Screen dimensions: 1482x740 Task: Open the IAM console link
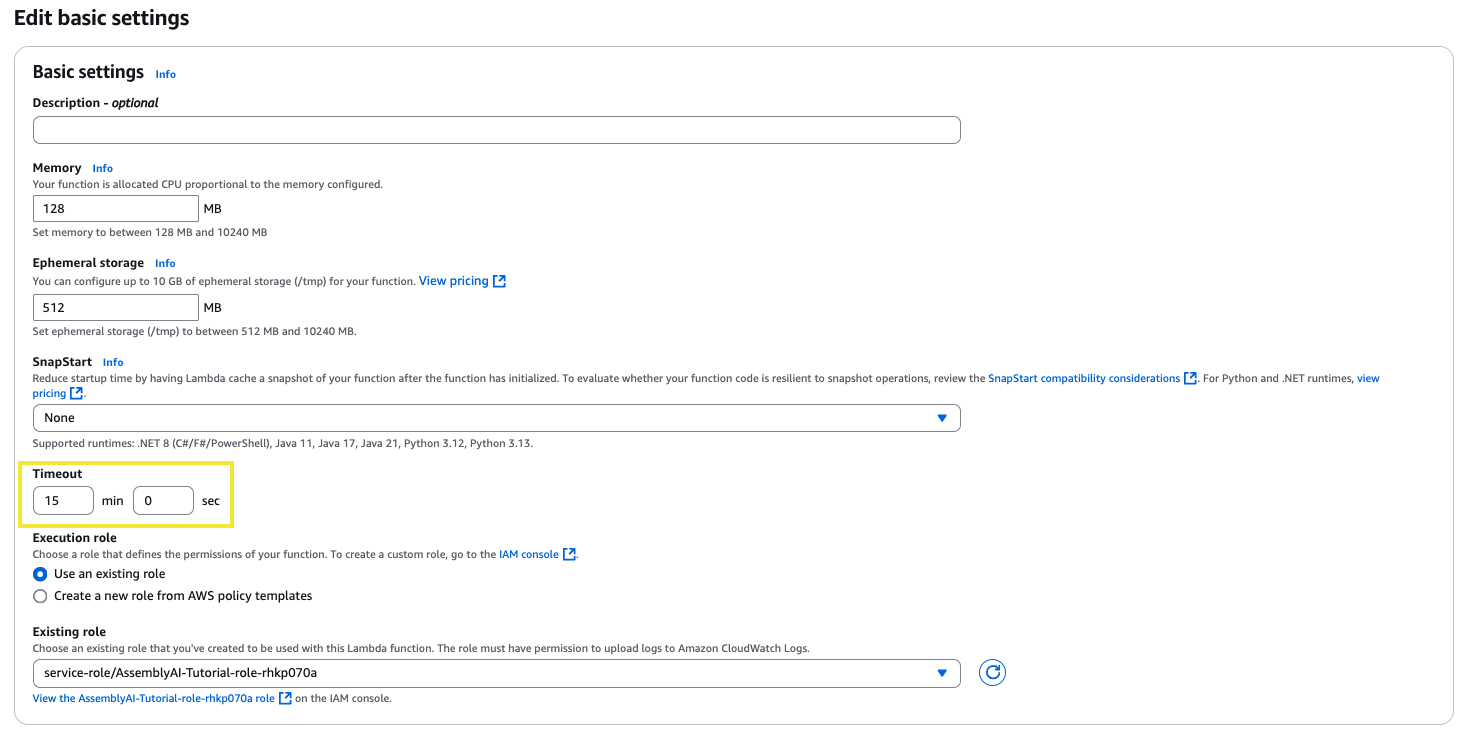(x=528, y=555)
